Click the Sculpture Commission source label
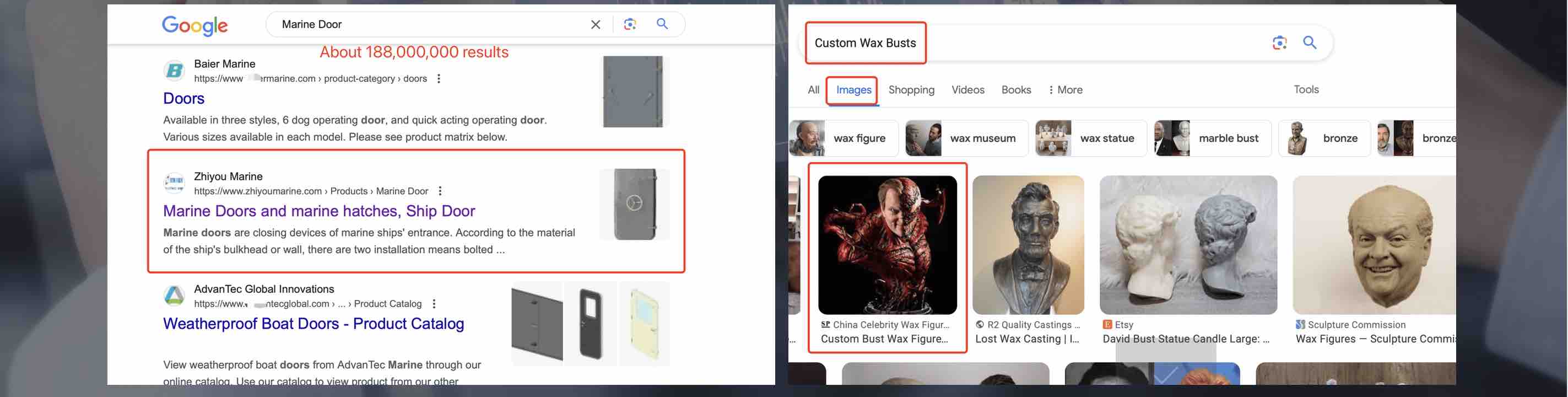The height and width of the screenshot is (397, 1568). [1357, 325]
